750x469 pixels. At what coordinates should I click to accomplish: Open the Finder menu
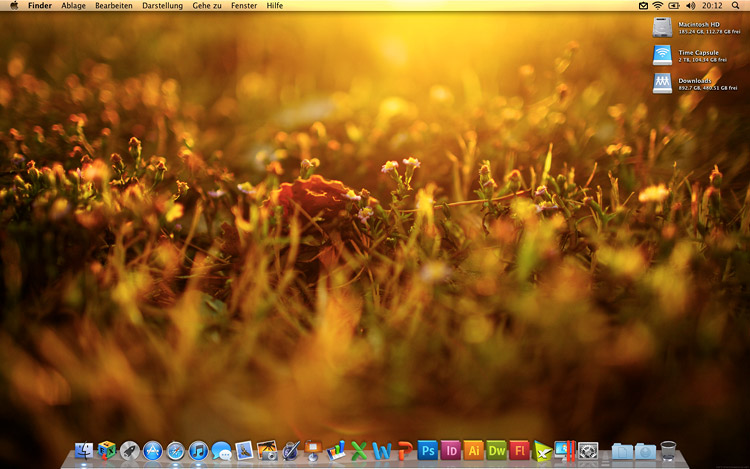(40, 5)
